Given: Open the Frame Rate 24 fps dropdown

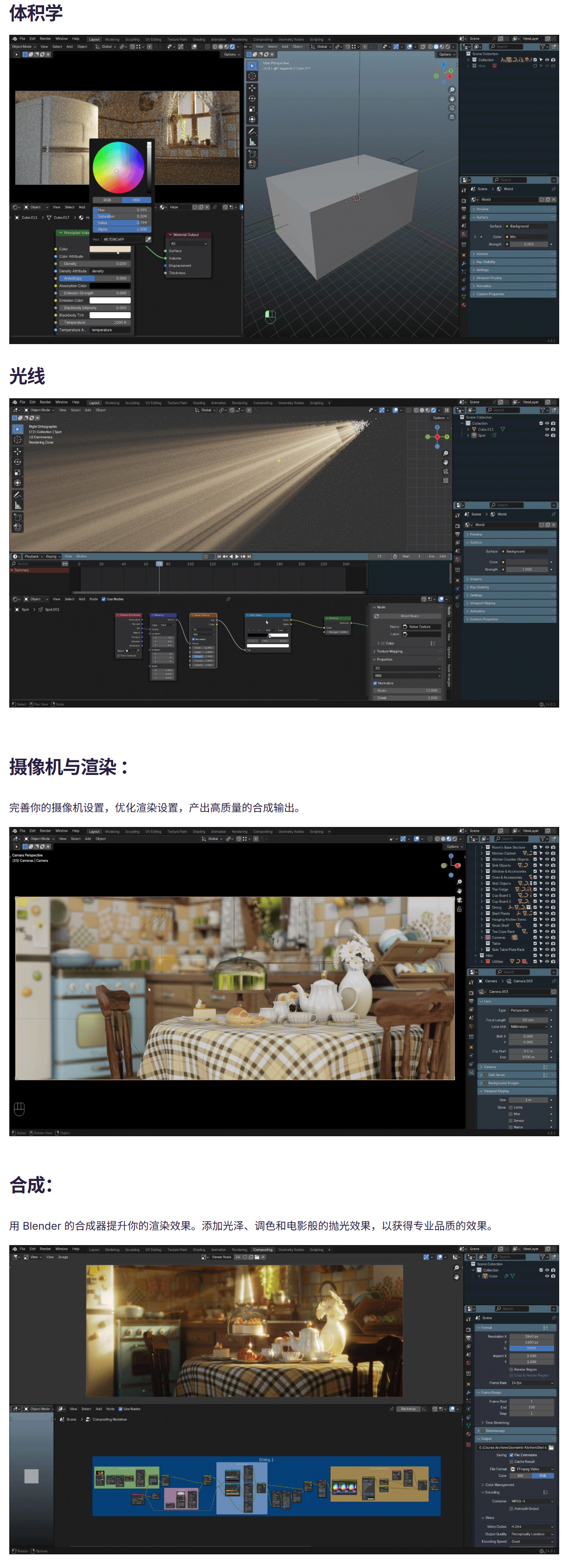Looking at the screenshot, I should (x=531, y=1383).
